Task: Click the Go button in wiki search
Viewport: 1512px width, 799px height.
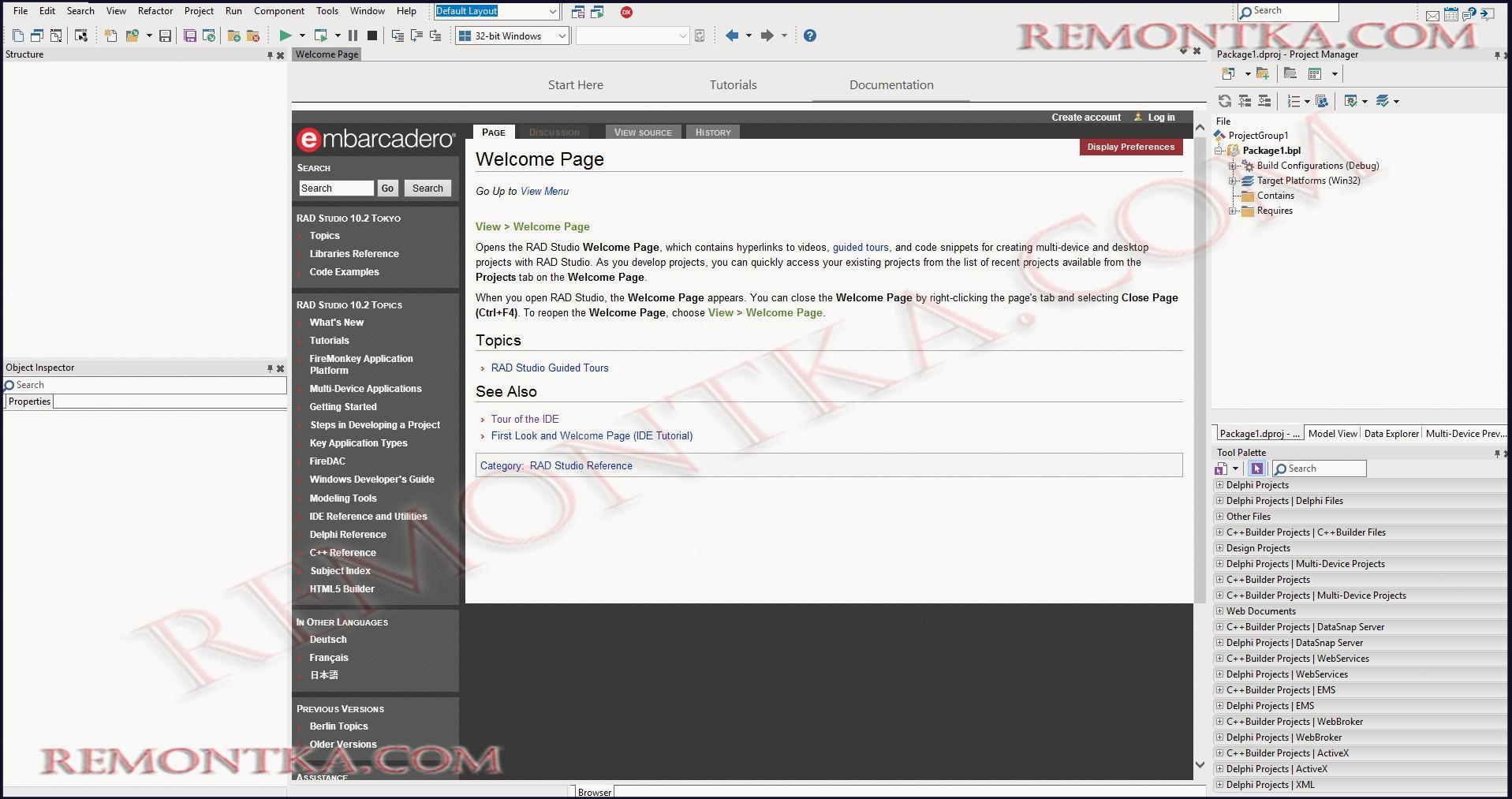Action: pyautogui.click(x=387, y=189)
